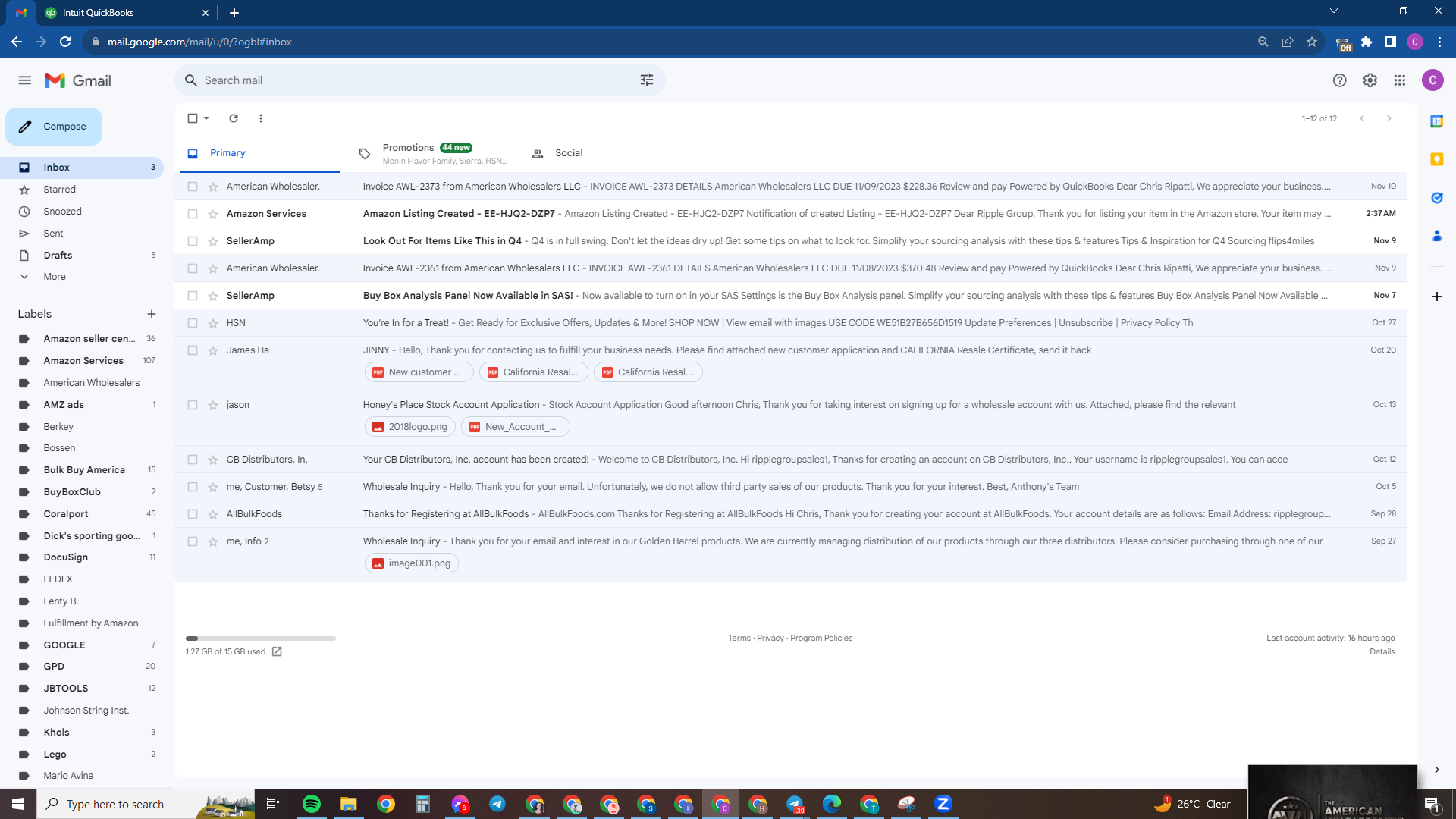Open the Amazon Services label
The image size is (1456, 819).
point(83,361)
